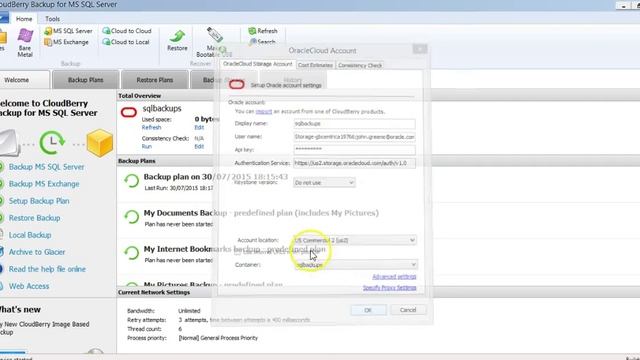Click icon of Backup plan on 30/07/2015
The image size is (640, 360).
coord(131,181)
